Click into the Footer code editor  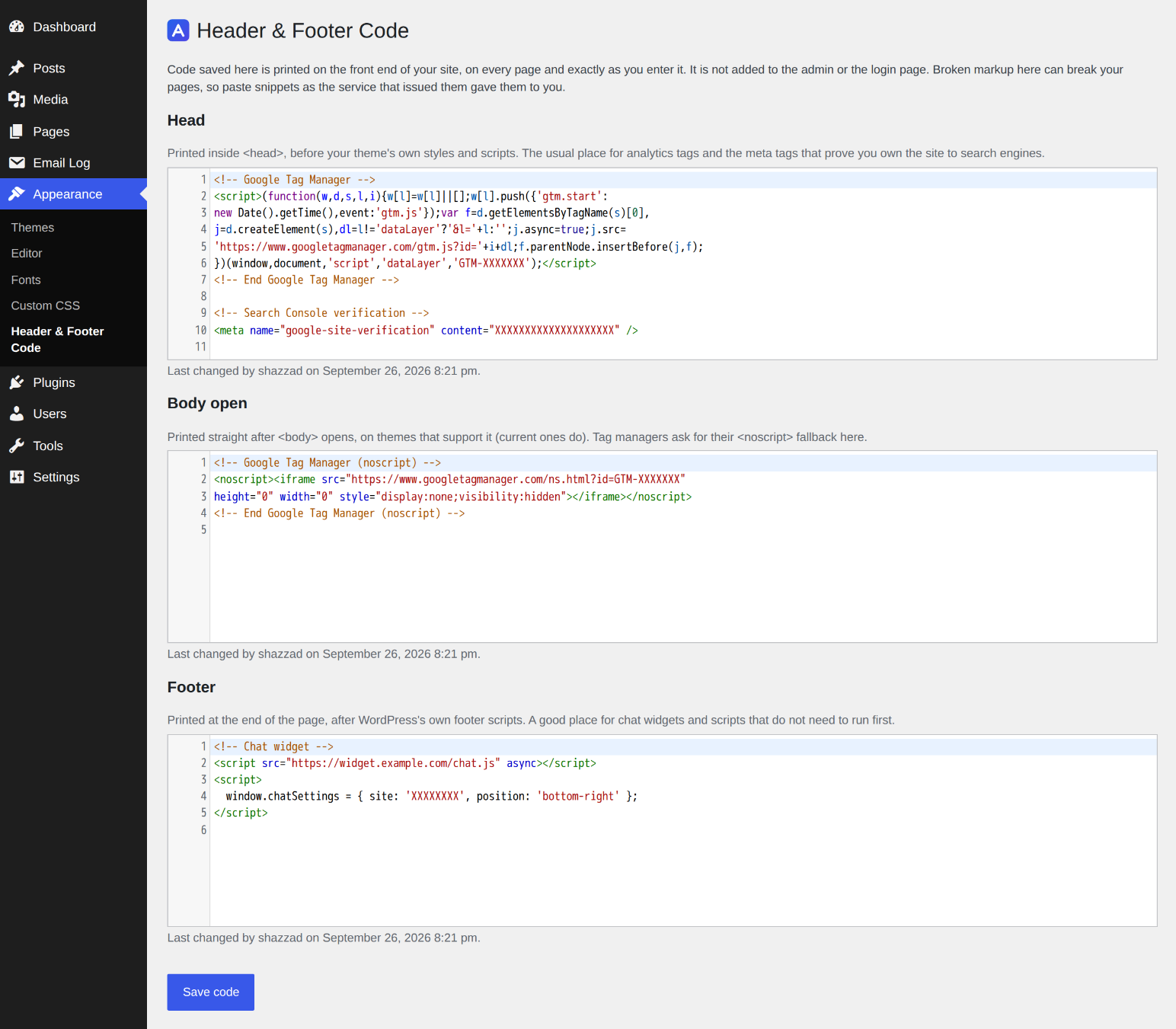point(662,830)
